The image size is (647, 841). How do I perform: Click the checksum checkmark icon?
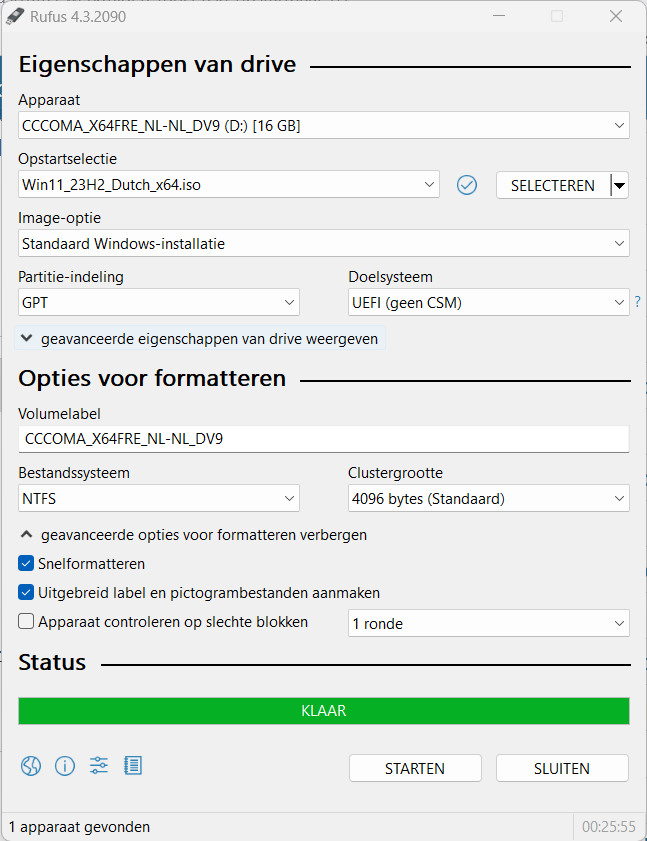click(467, 185)
